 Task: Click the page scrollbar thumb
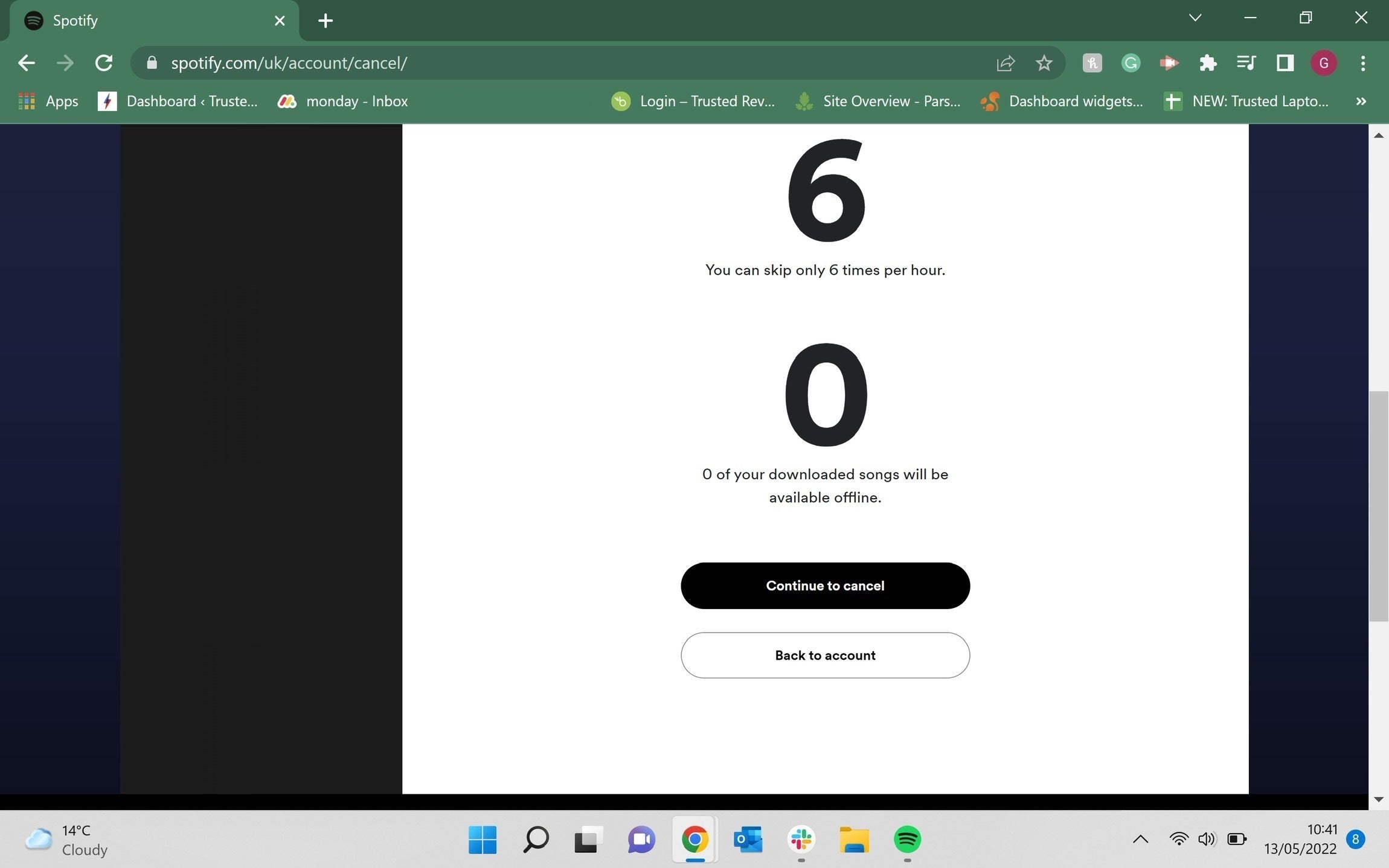(x=1378, y=506)
